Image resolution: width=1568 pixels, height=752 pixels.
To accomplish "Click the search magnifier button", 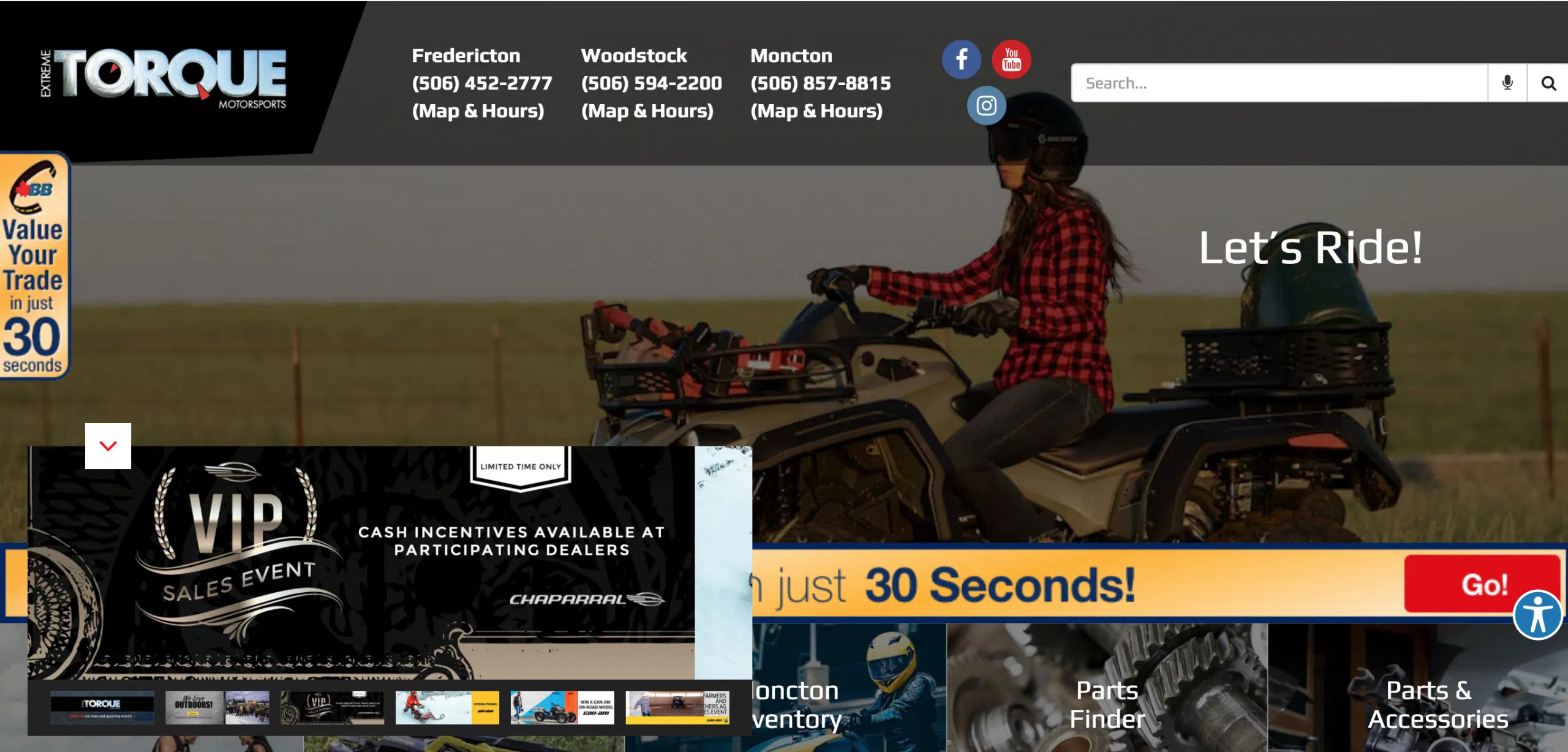I will point(1548,83).
